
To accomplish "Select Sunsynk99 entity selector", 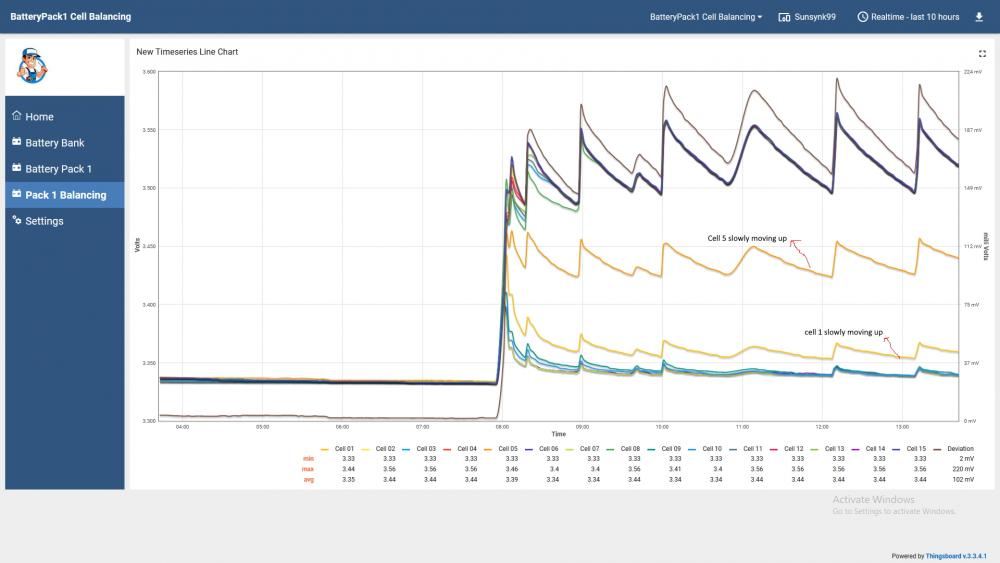I will (807, 17).
